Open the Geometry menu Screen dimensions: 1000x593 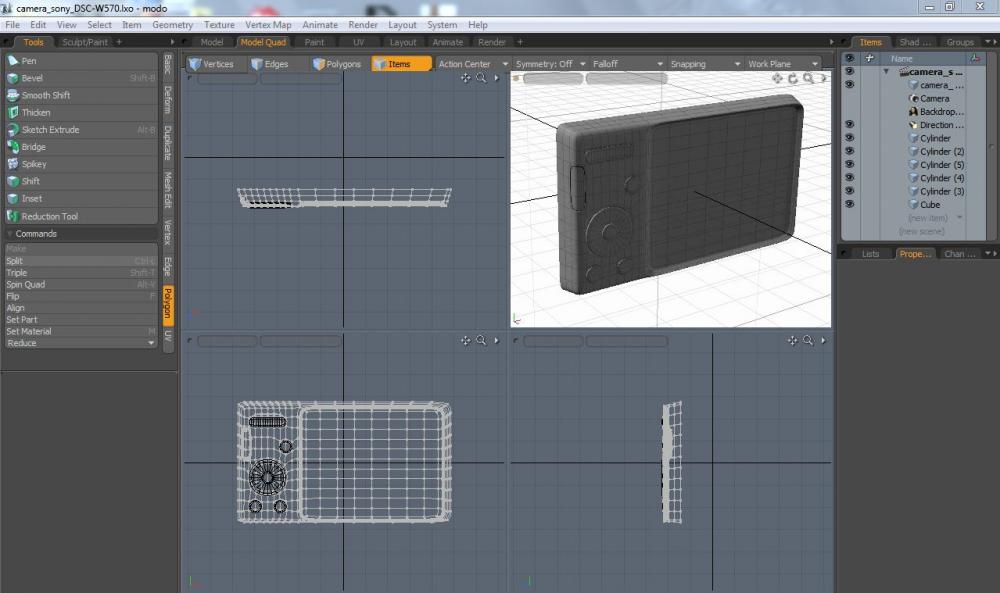172,25
